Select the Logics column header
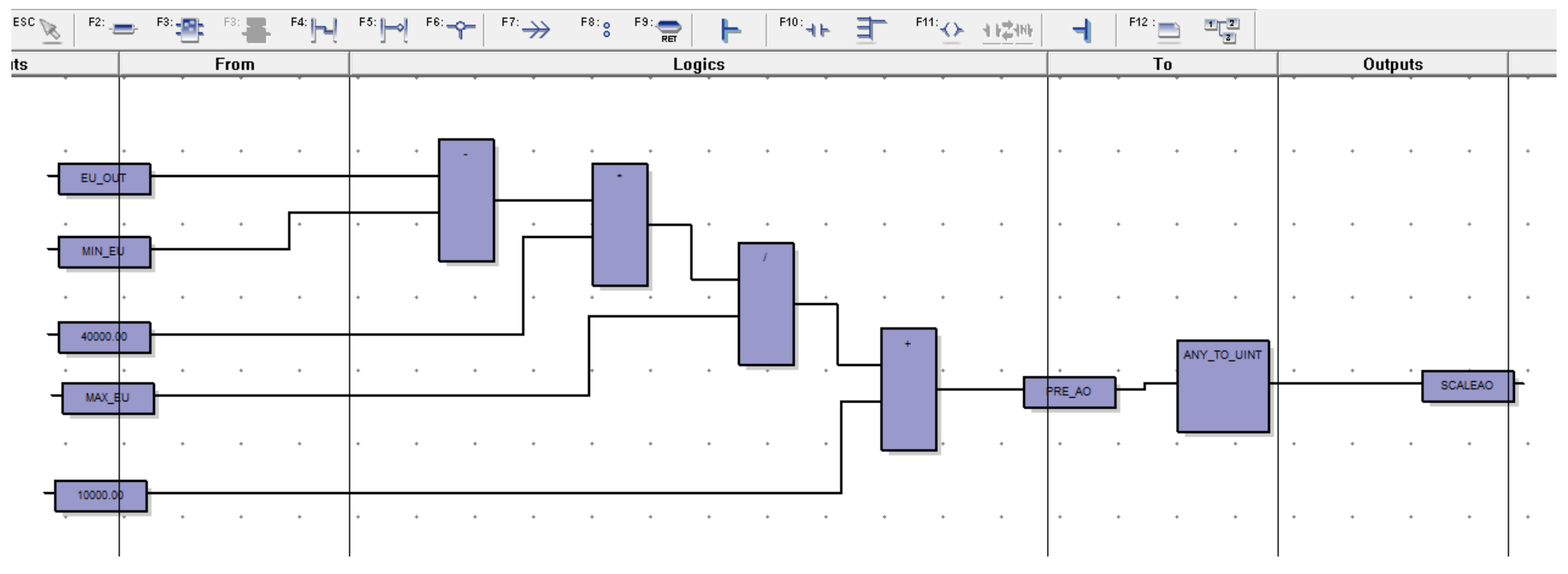Screen dimensions: 1568x574 click(x=698, y=64)
